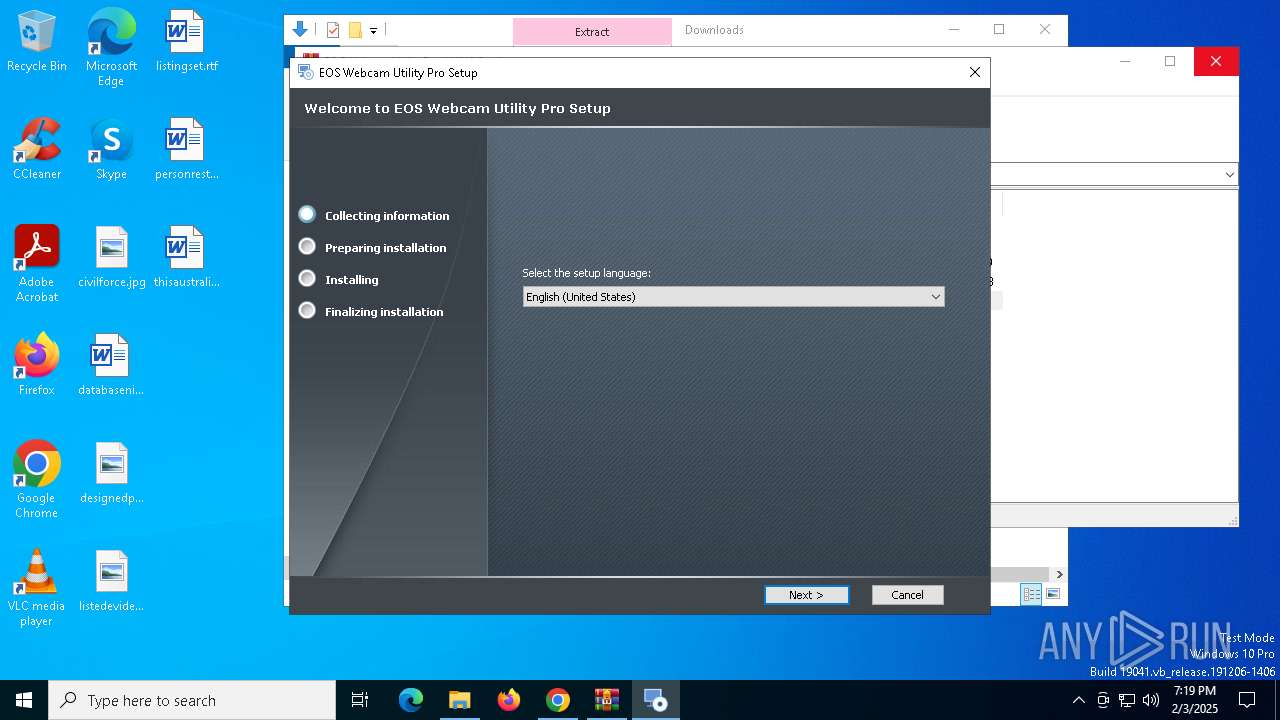1280x720 pixels.
Task: Click the taskbar search box
Action: 192,700
